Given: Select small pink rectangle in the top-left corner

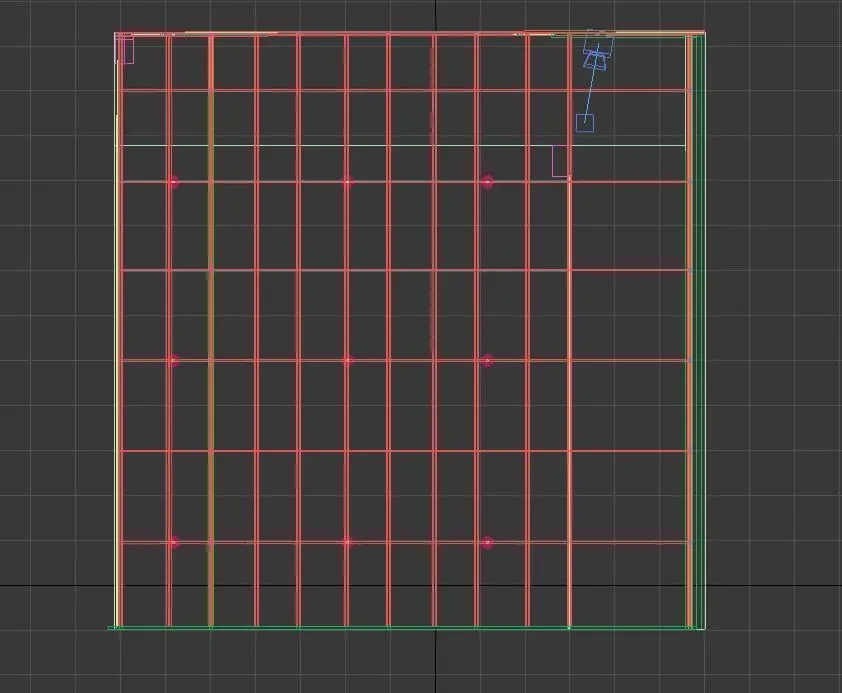Looking at the screenshot, I should 125,49.
